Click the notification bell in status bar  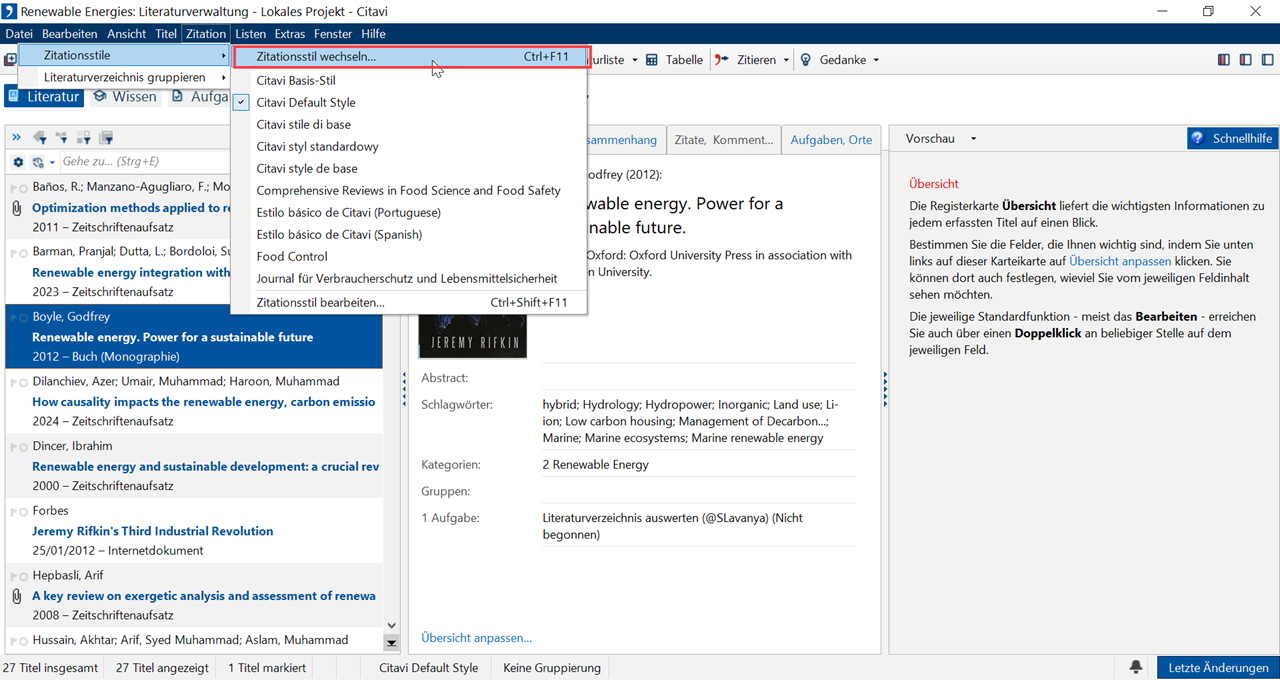[x=1136, y=668]
